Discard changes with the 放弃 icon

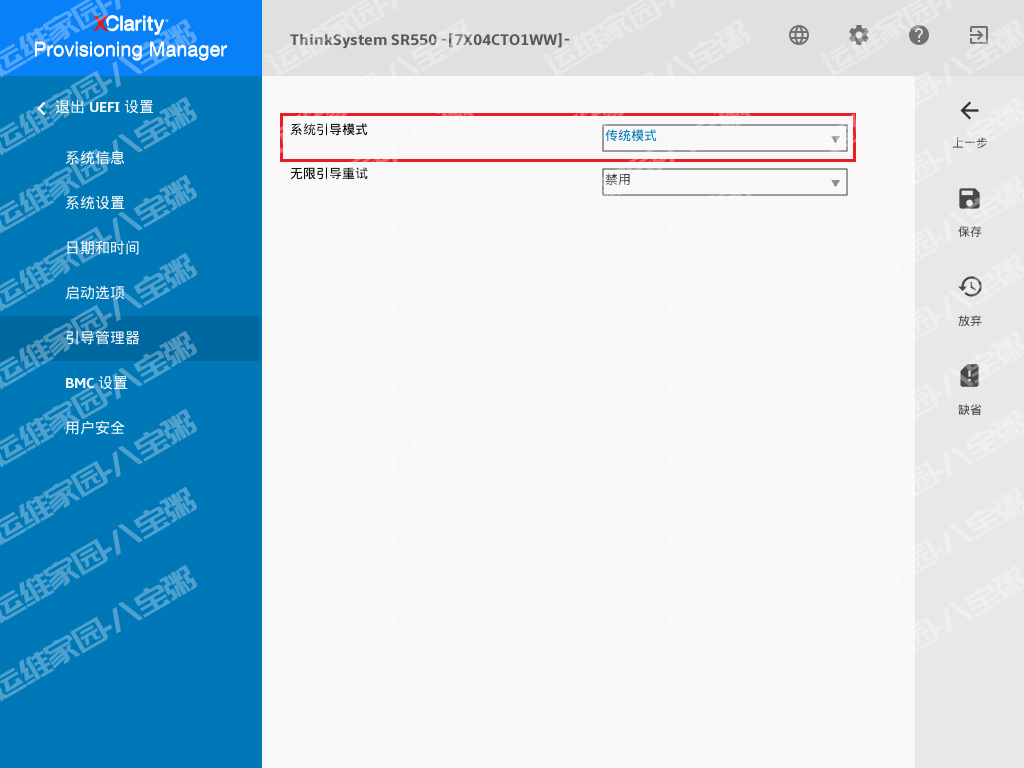click(x=969, y=287)
